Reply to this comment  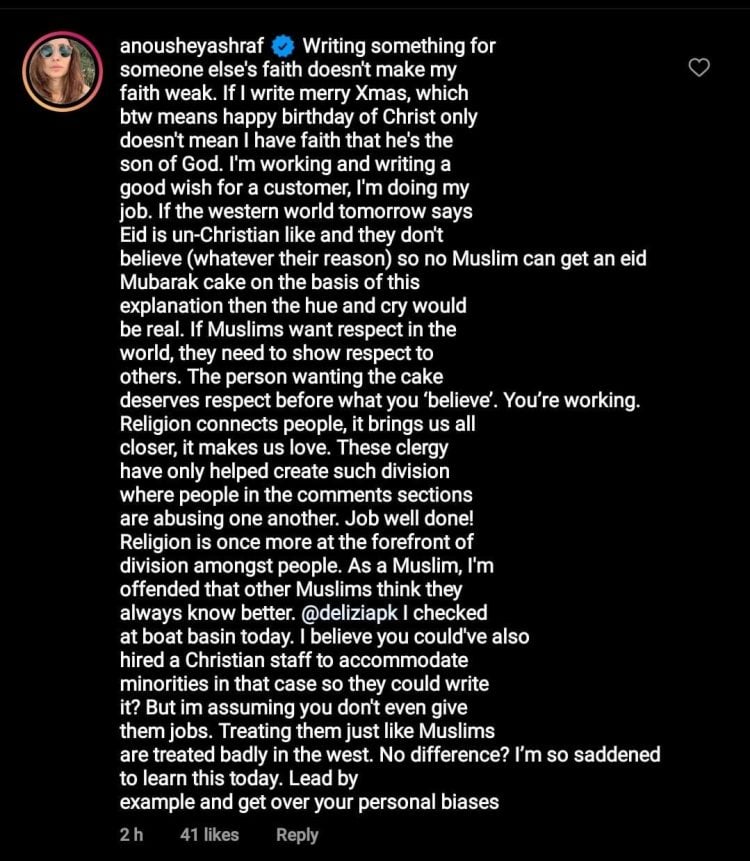coord(297,835)
